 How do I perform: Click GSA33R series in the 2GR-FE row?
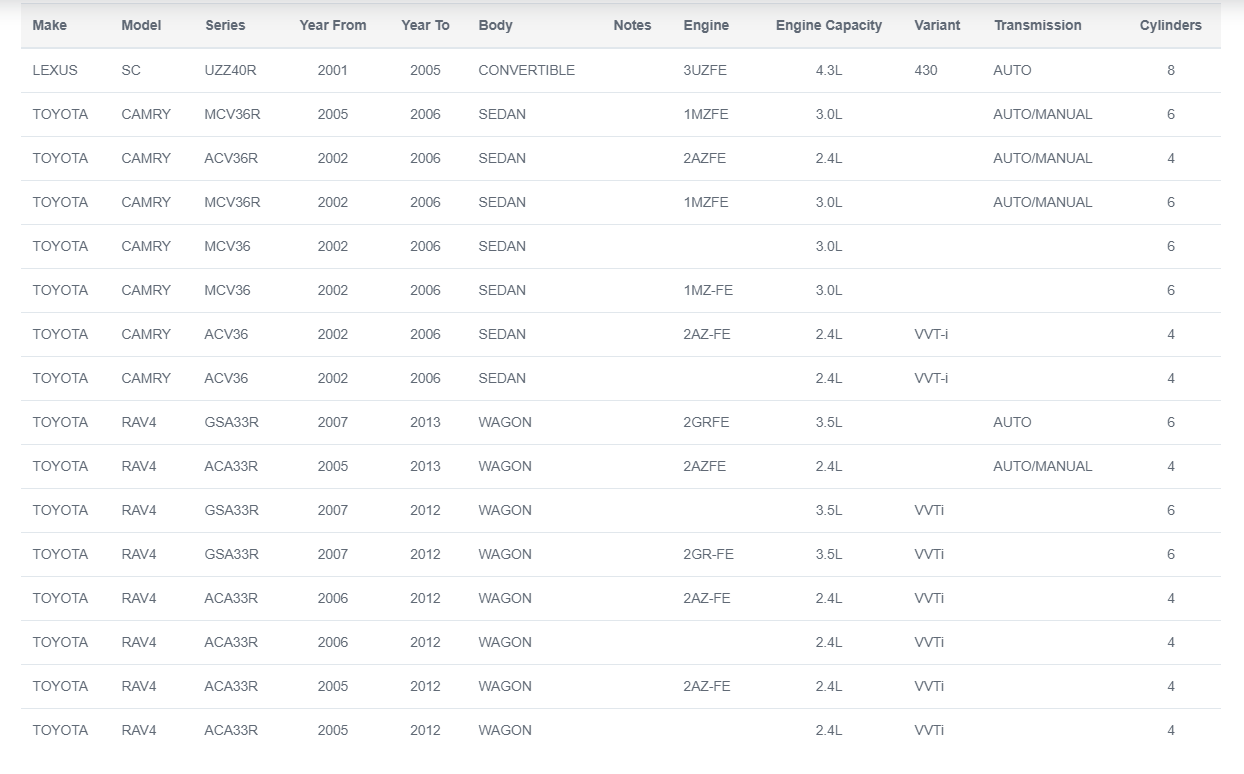coord(231,554)
